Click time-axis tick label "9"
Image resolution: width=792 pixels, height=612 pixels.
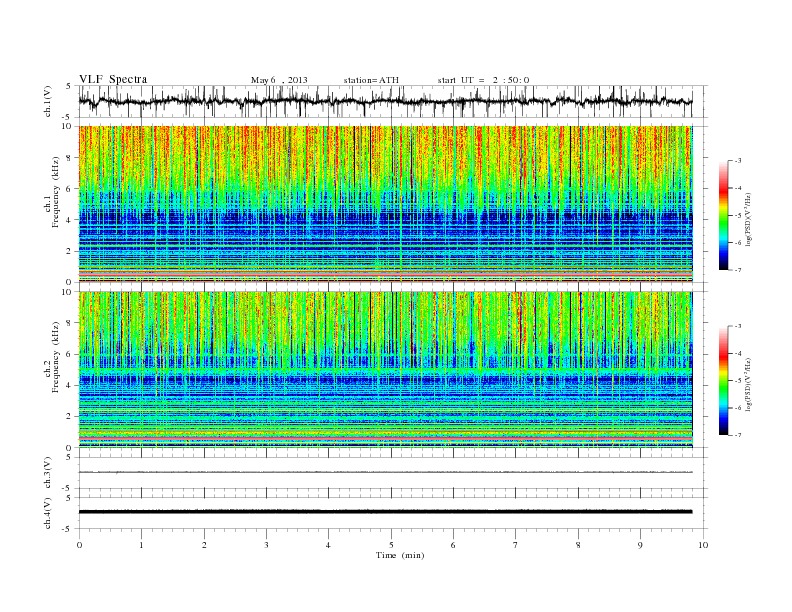click(640, 545)
